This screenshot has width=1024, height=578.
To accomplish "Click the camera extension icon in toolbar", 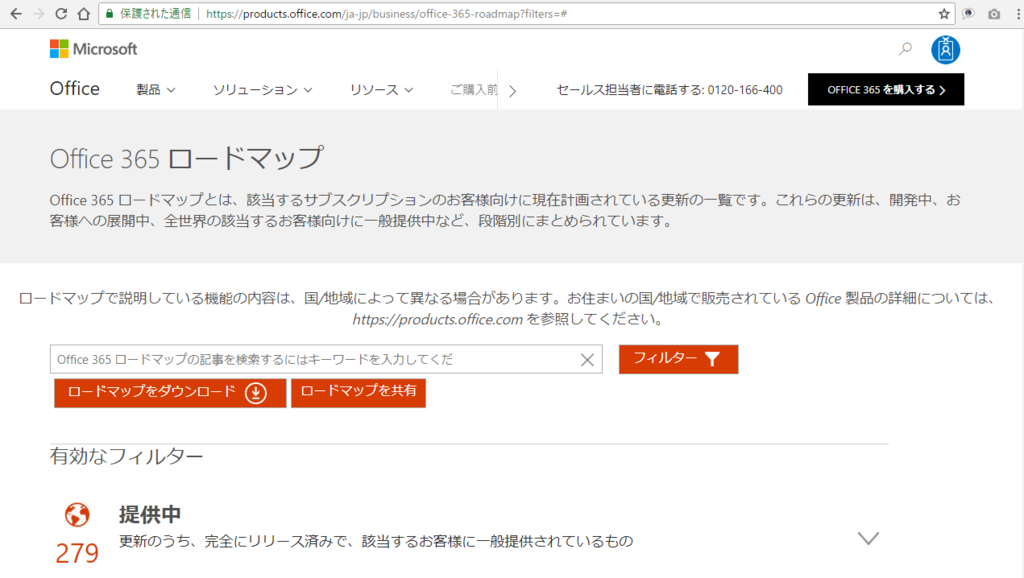I will (994, 14).
